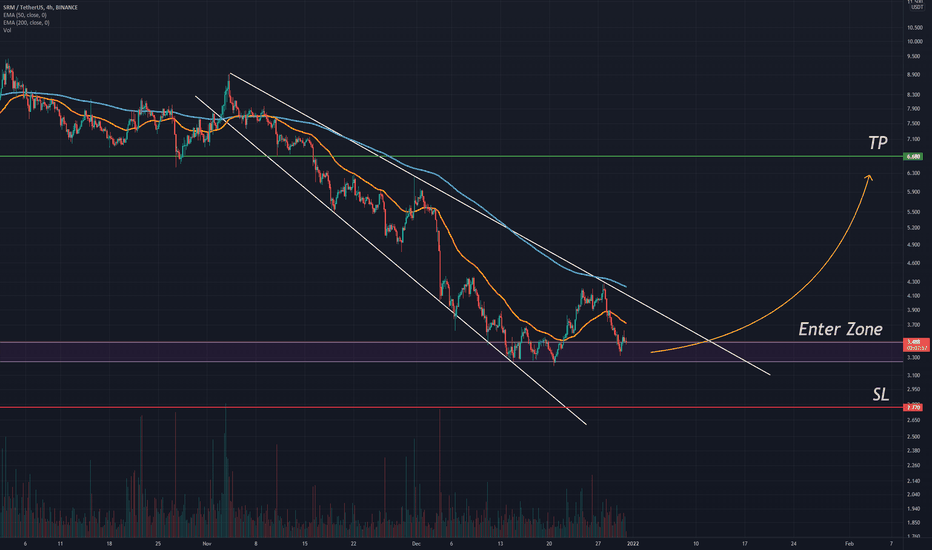Click the 4.600 price axis label
The width and height of the screenshot is (932, 550).
915,263
